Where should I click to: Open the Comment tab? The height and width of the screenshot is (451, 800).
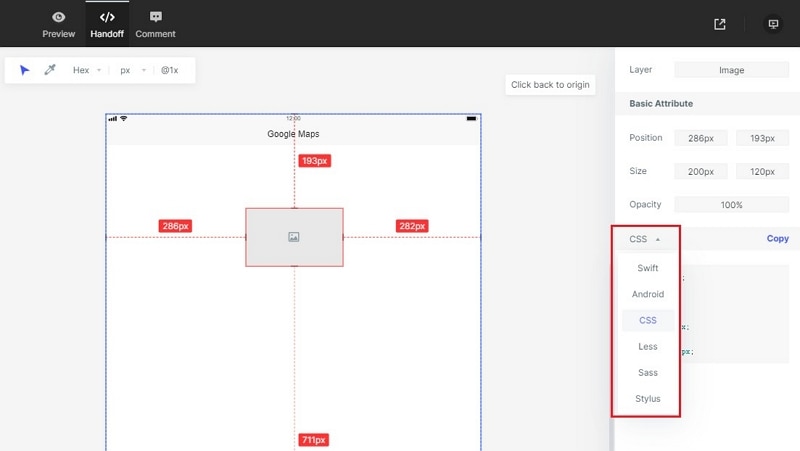tap(155, 24)
